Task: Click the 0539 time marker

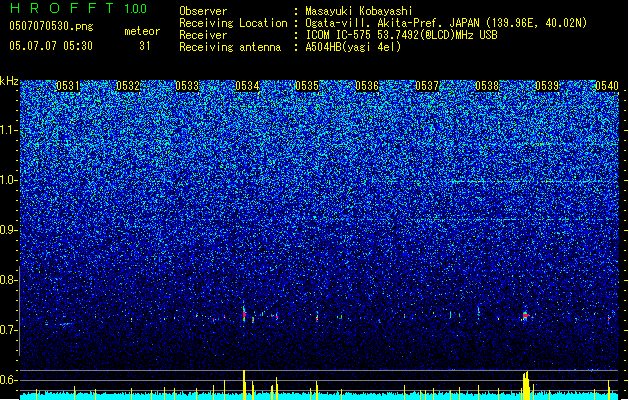Action: point(547,86)
